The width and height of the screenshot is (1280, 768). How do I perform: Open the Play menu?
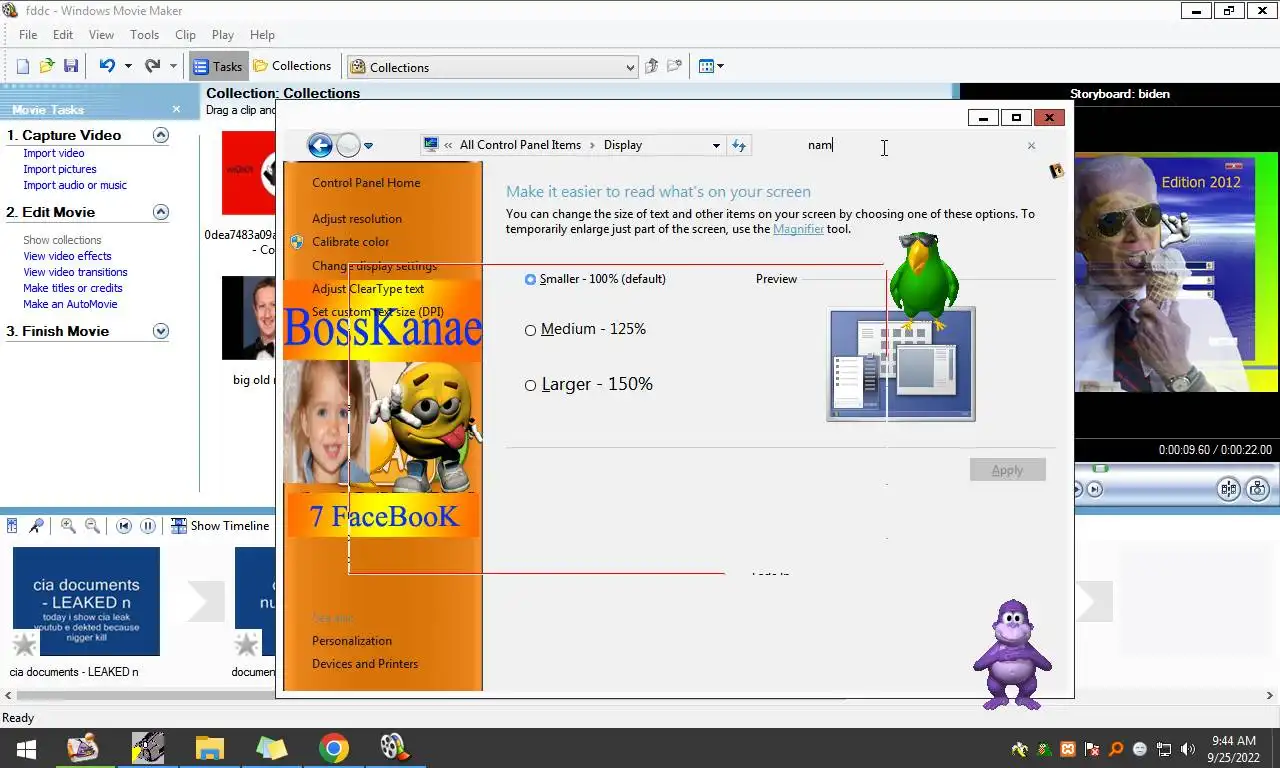coord(223,34)
